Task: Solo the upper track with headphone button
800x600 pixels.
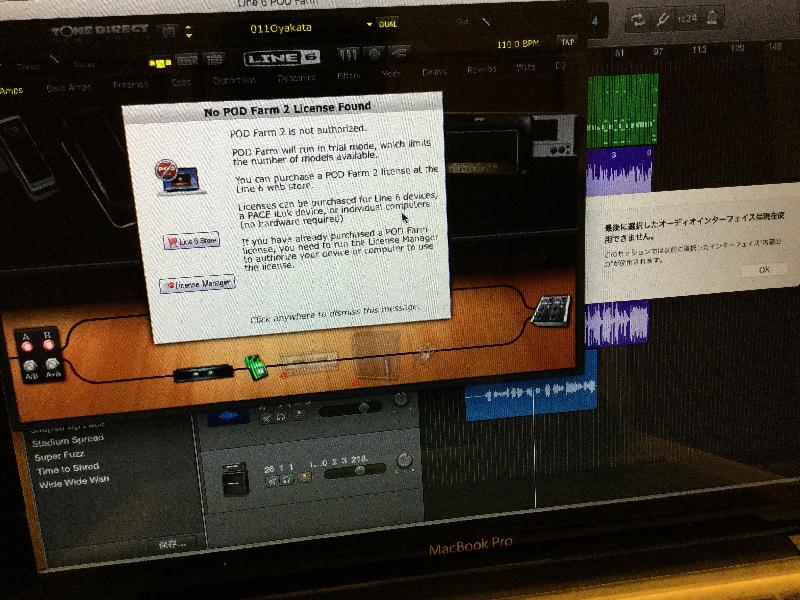Action: pos(281,418)
